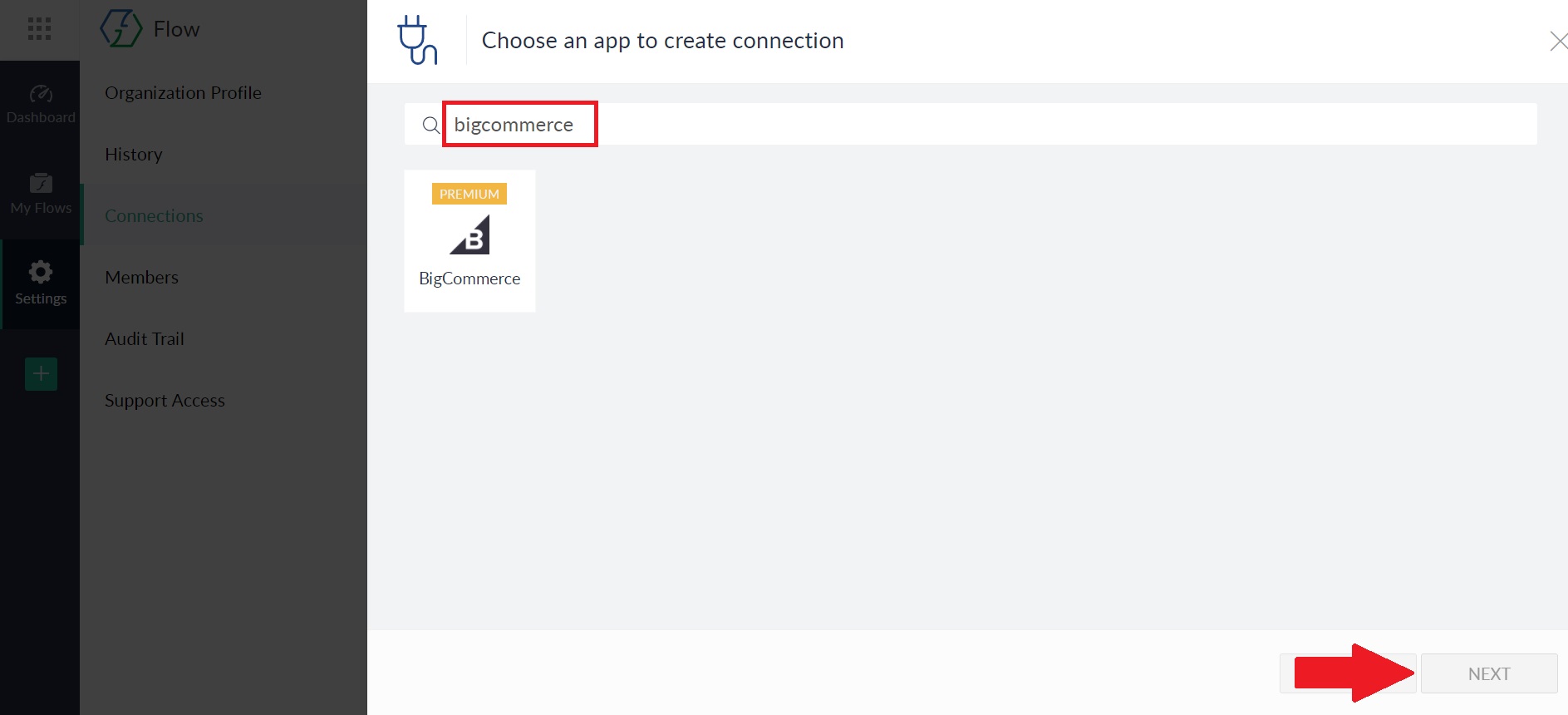View the Audit Trail

coord(144,339)
